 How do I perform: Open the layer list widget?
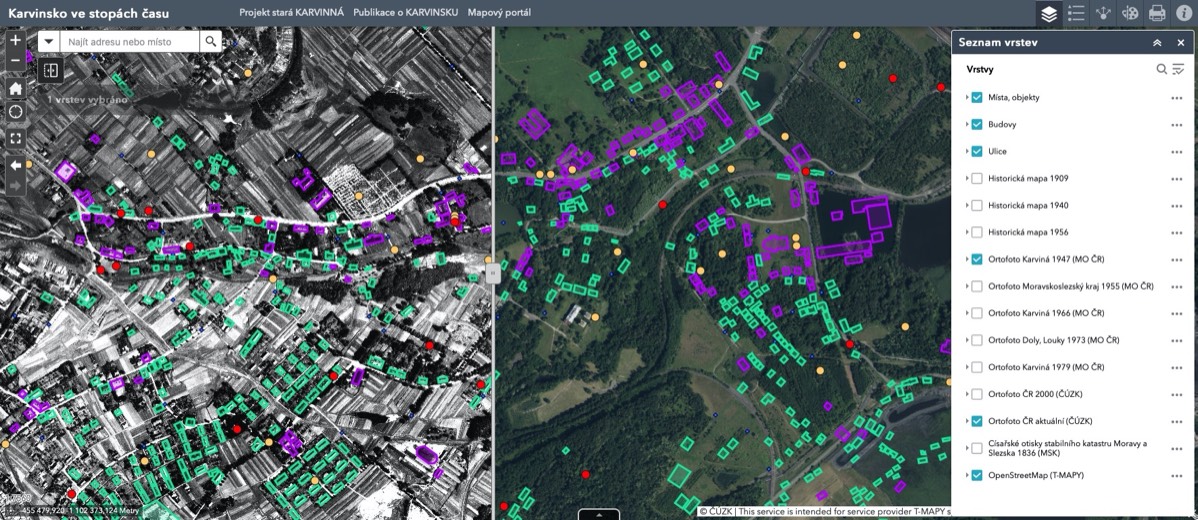pyautogui.click(x=1048, y=13)
